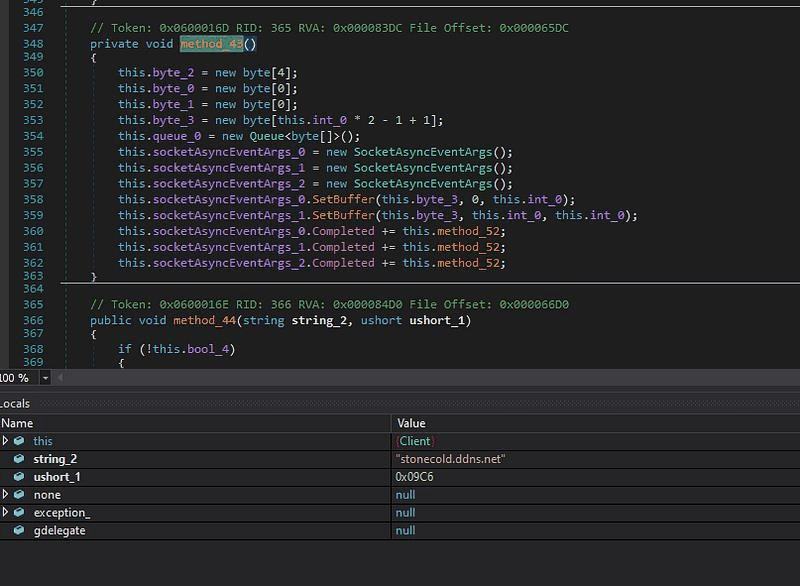
Task: Click Queue<byte[]> type on line 354
Action: click(294, 136)
